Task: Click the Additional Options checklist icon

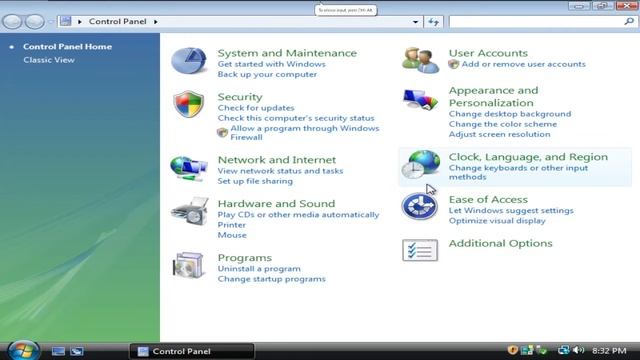Action: coord(420,250)
